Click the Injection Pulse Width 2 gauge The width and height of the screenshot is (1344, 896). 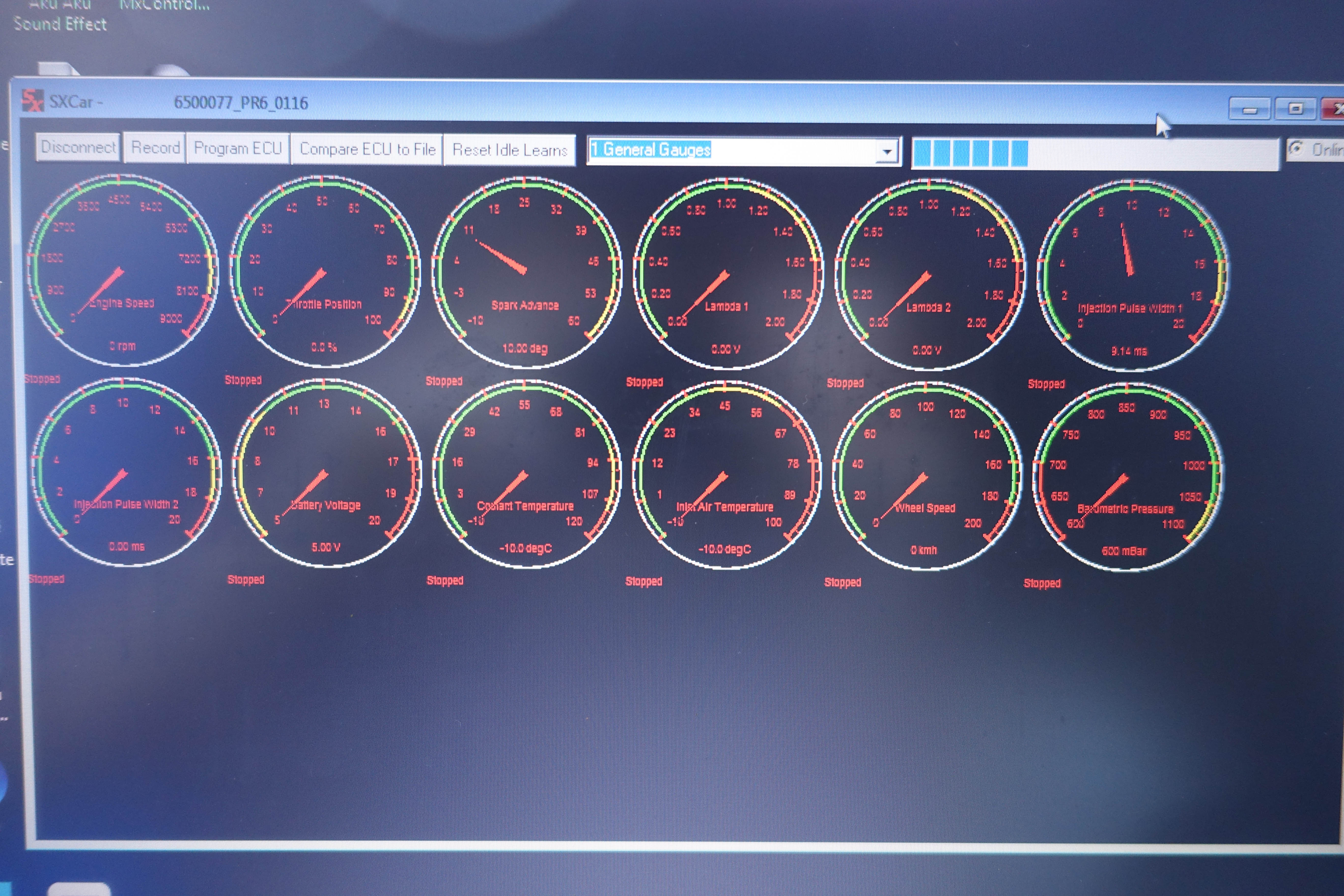click(x=126, y=472)
